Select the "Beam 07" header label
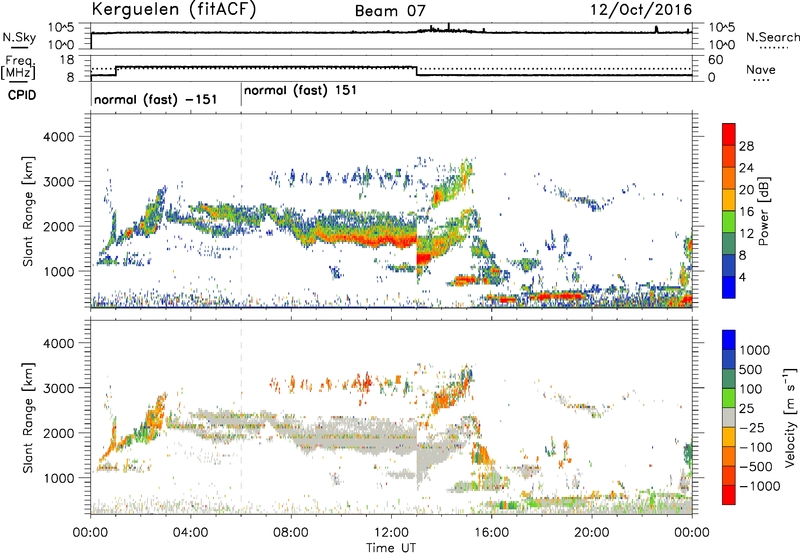The width and height of the screenshot is (800, 554). pos(390,11)
